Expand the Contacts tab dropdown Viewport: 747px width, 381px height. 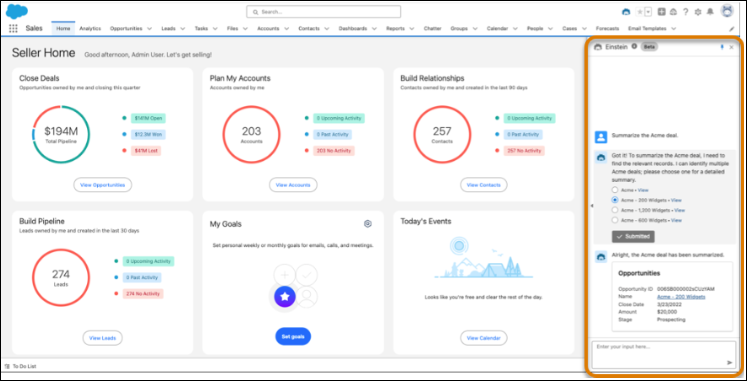[327, 29]
